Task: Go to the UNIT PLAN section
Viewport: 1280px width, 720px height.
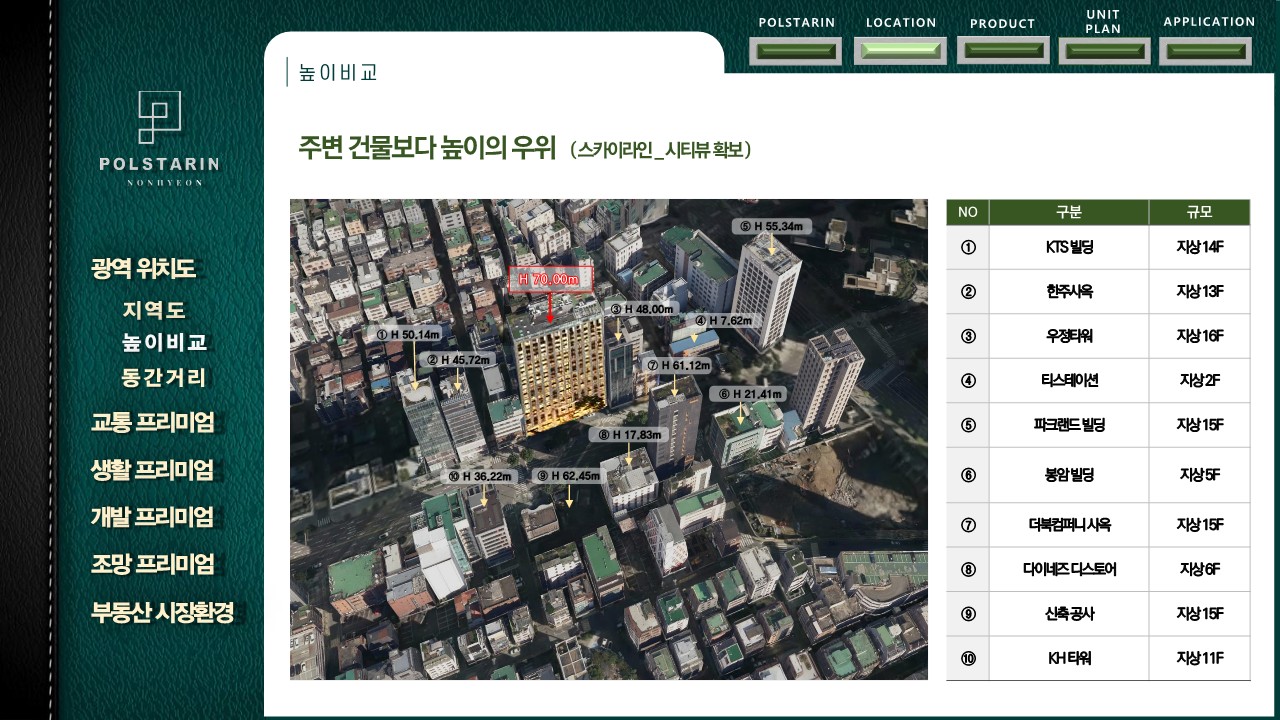Action: pos(1104,51)
